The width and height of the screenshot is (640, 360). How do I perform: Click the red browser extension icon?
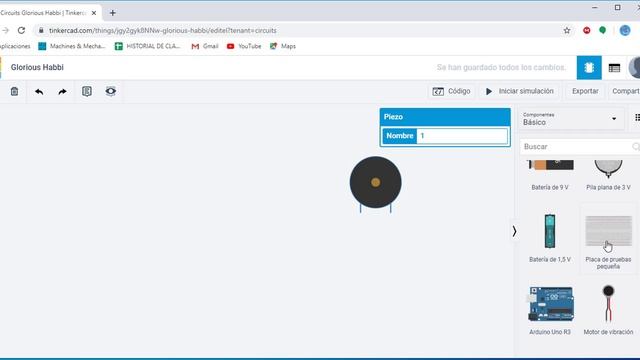pyautogui.click(x=587, y=30)
